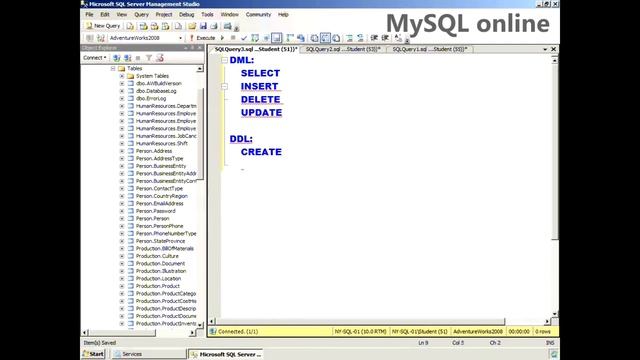Viewport: 640px width, 360px height.
Task: Click the Cancel Executing Query stop icon
Action: (x=233, y=38)
